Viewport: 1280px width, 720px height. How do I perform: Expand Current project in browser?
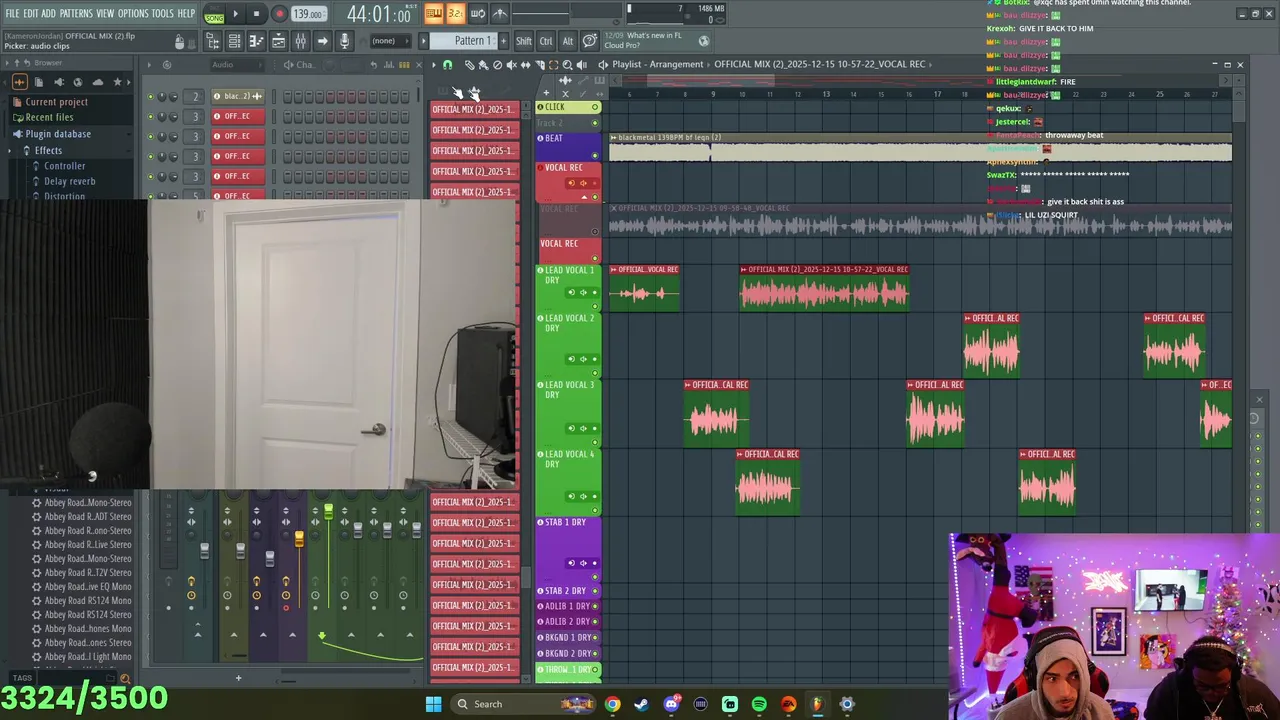[x=56, y=102]
